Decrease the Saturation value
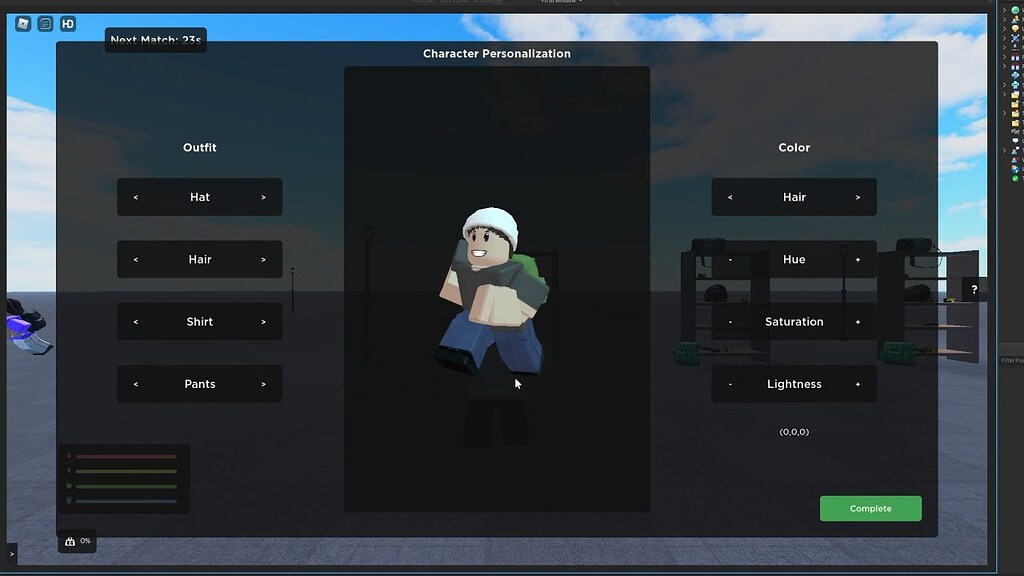This screenshot has height=576, width=1024. coord(730,322)
